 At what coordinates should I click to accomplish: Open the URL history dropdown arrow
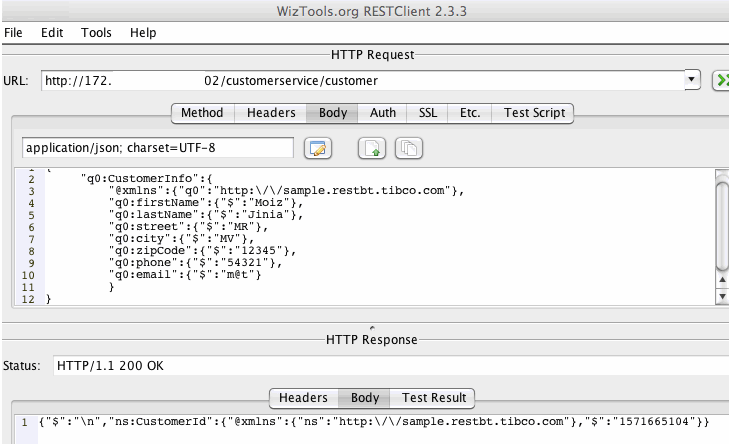pyautogui.click(x=692, y=80)
